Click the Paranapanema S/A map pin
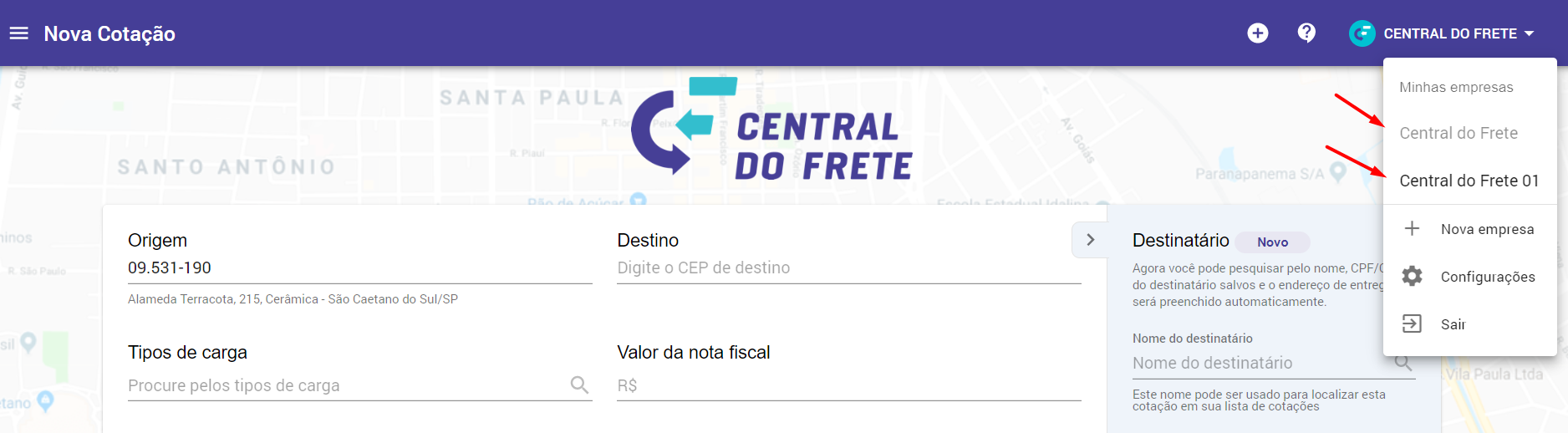1568x433 pixels. pos(1337,172)
